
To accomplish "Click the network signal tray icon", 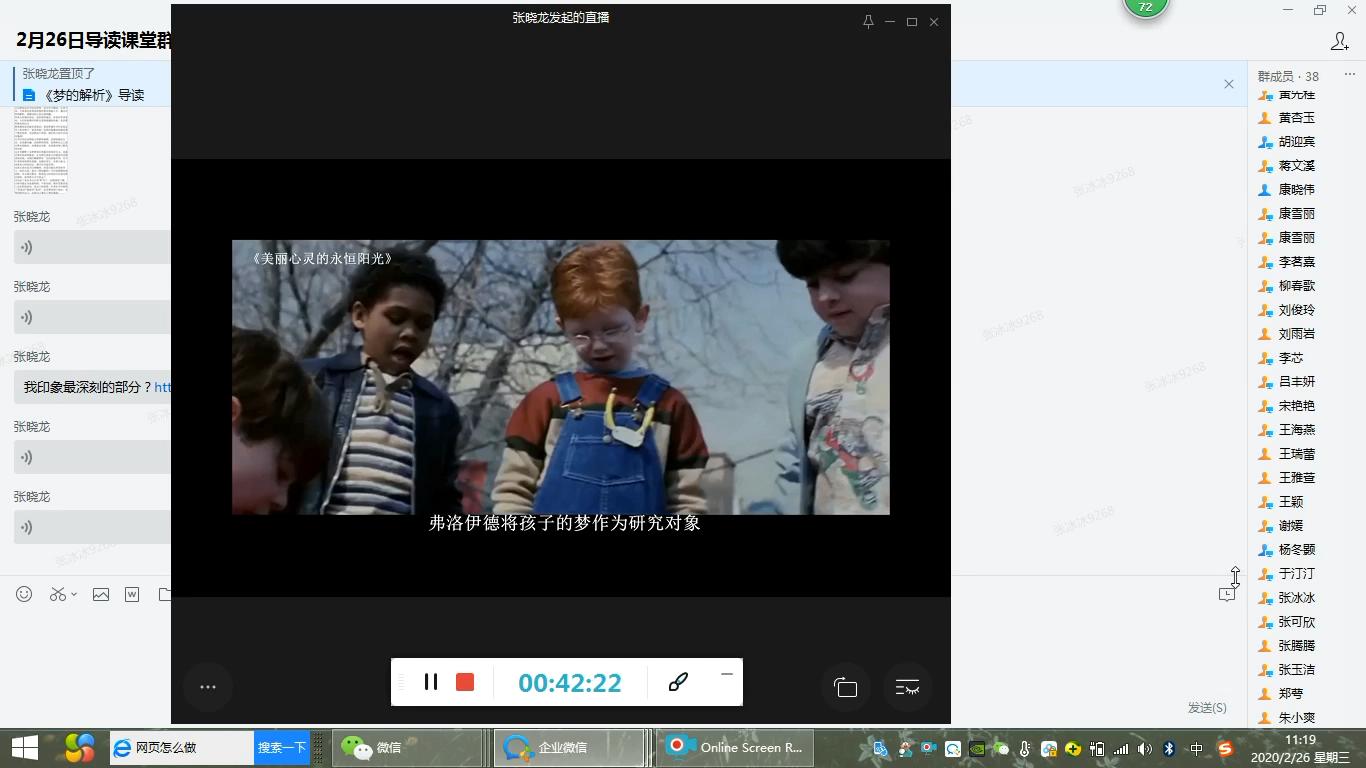I will click(x=1121, y=748).
